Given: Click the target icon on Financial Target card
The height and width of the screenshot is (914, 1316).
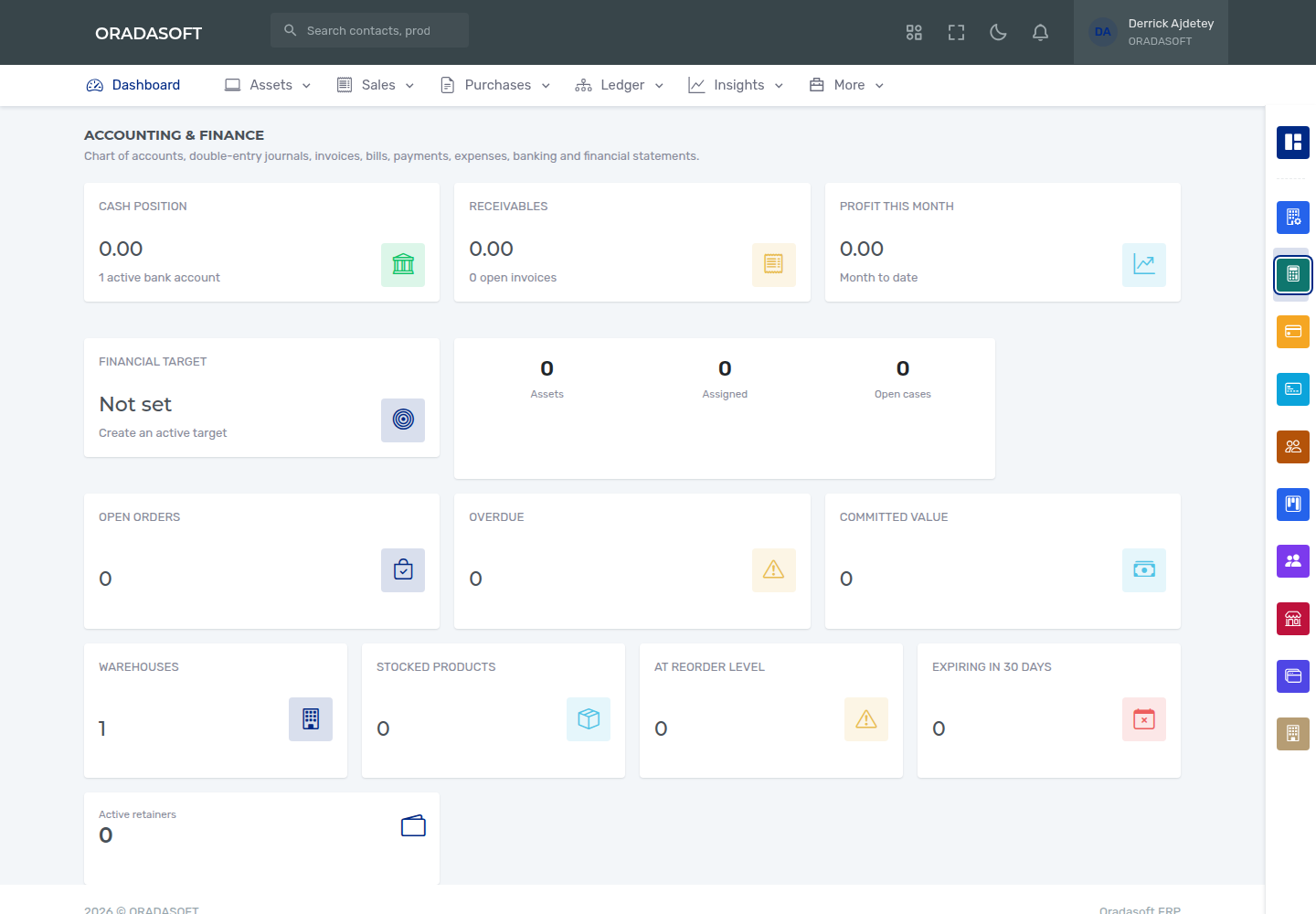Looking at the screenshot, I should (403, 420).
